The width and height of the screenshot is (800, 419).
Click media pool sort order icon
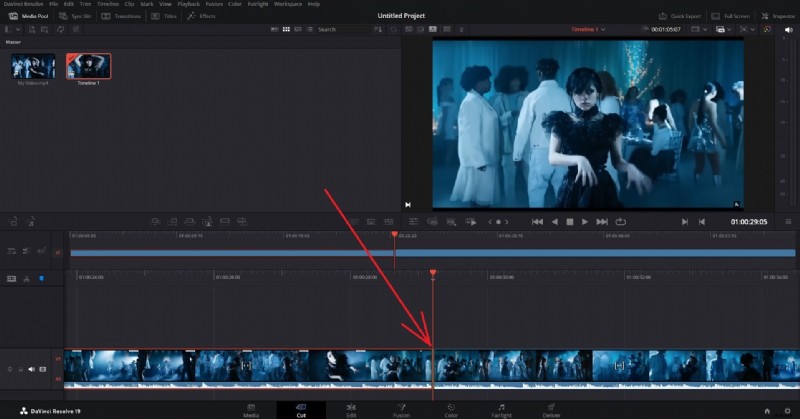[x=378, y=30]
